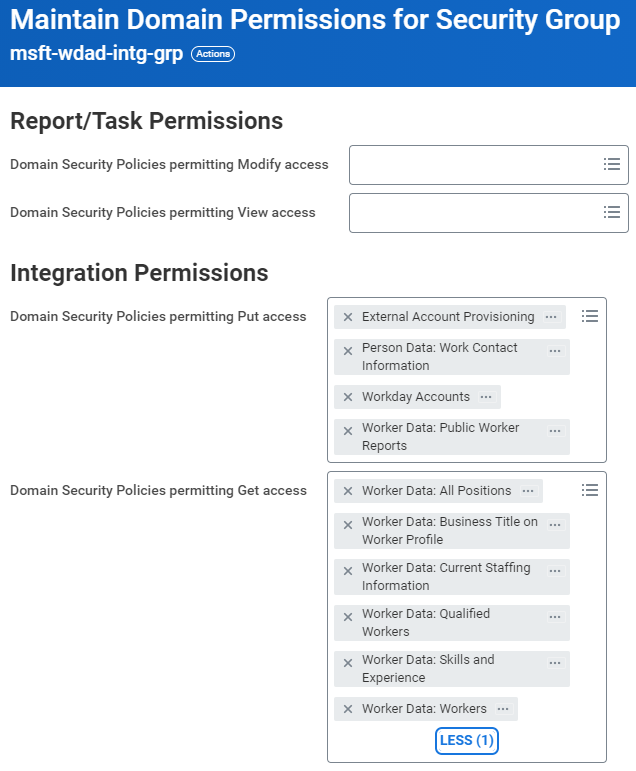Open list prompt icon for Put access
This screenshot has width=636, height=771.
pos(590,316)
